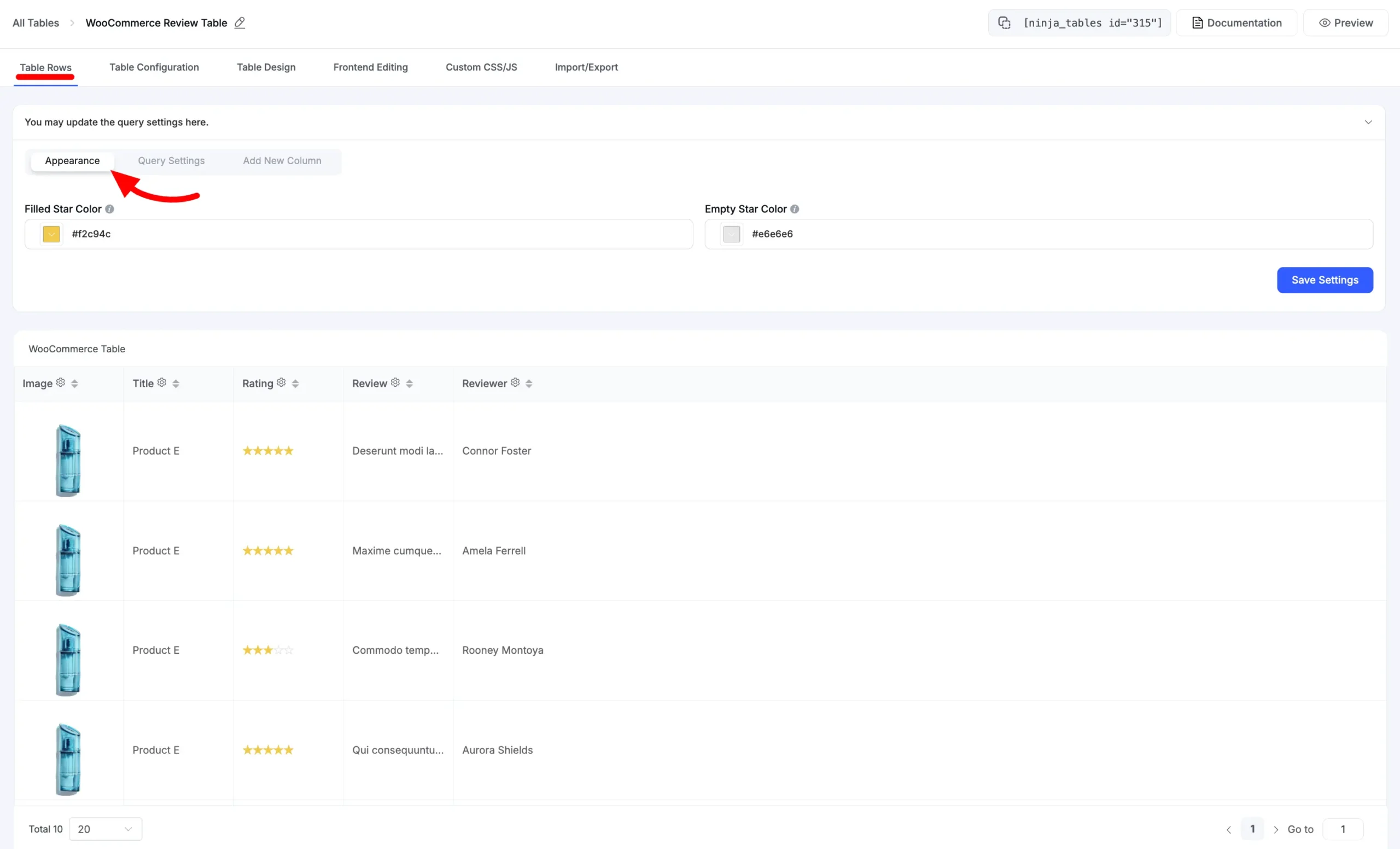The height and width of the screenshot is (849, 1400).
Task: Open the Filled Star Color picker swatch
Action: coord(50,234)
